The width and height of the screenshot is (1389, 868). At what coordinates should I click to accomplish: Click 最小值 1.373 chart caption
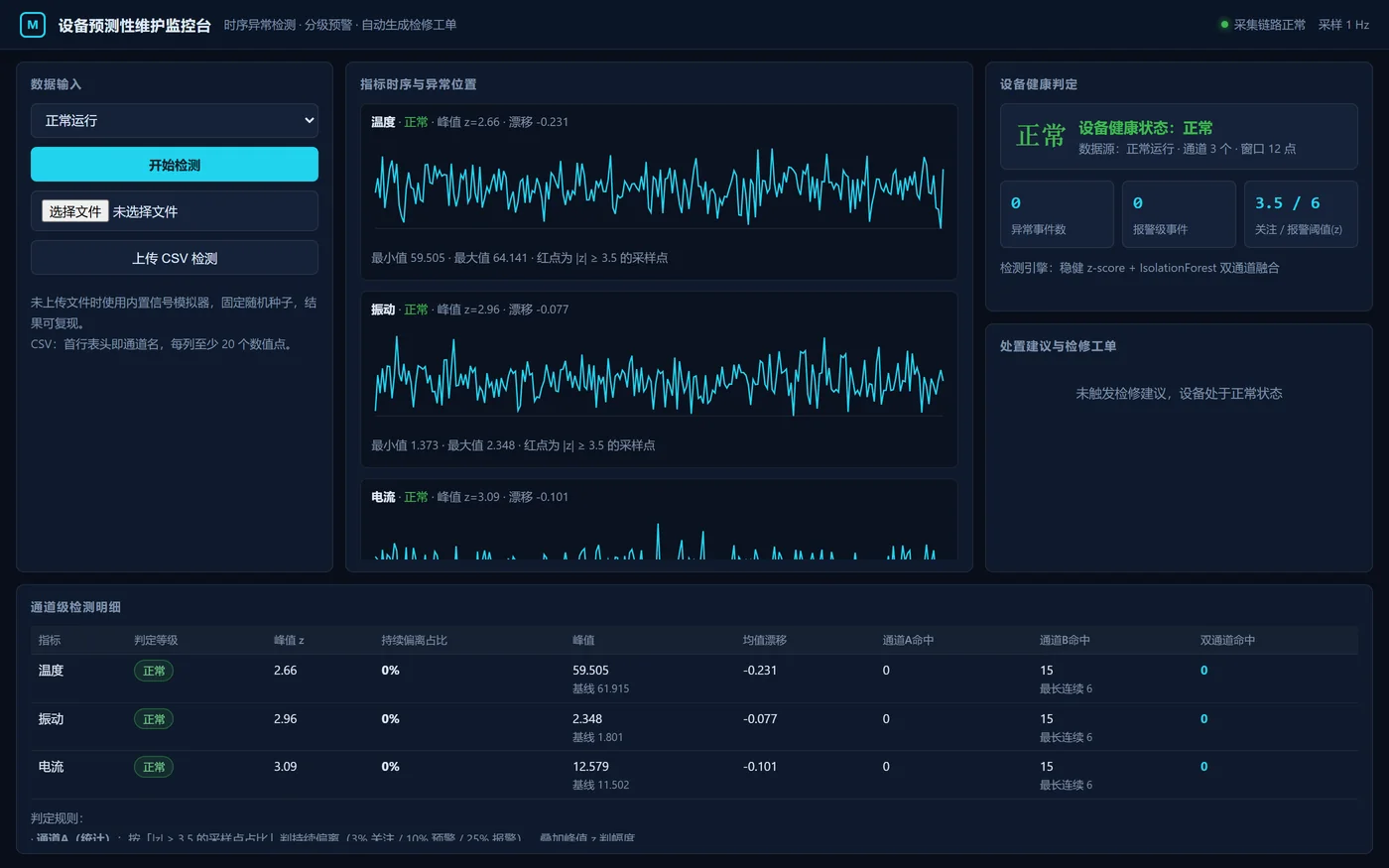click(x=513, y=445)
